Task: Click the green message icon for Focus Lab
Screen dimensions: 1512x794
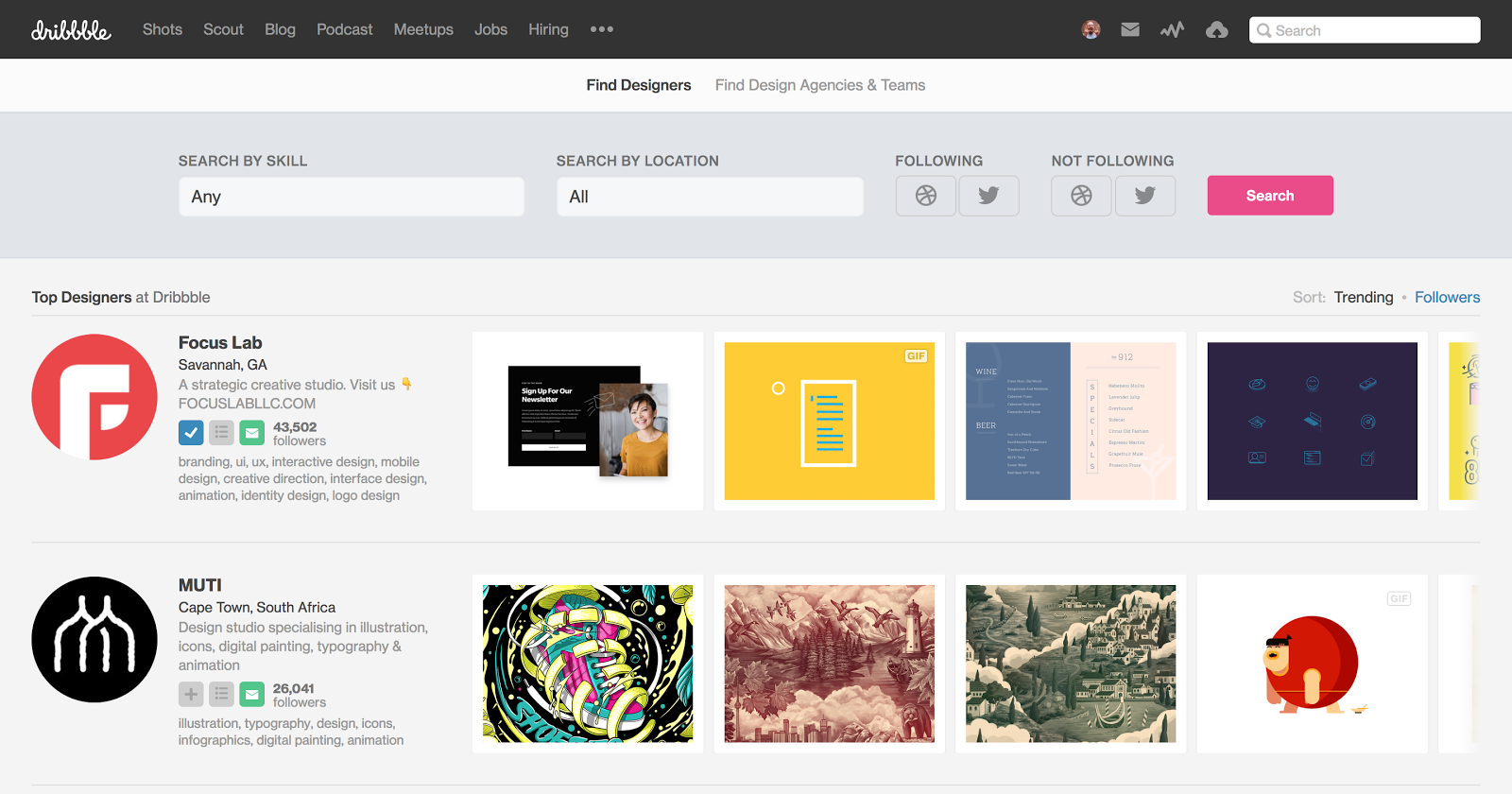Action: pos(251,433)
